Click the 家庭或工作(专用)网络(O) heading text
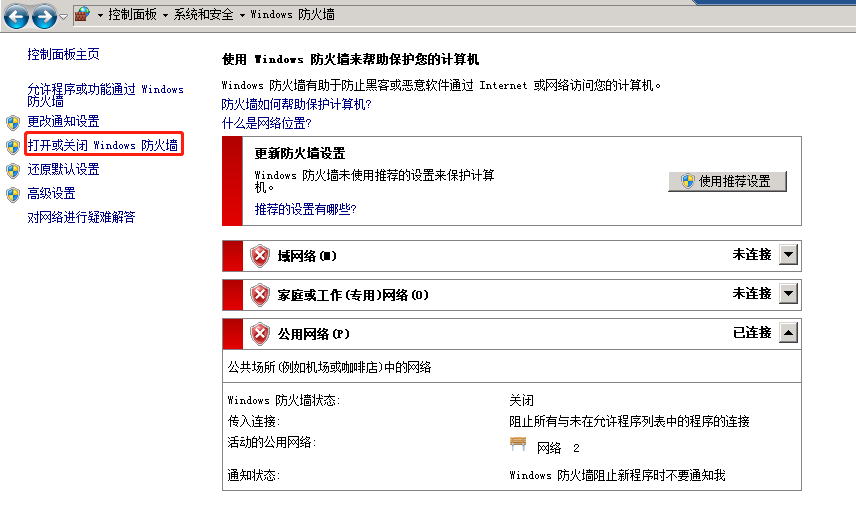856x518 pixels. 353,295
